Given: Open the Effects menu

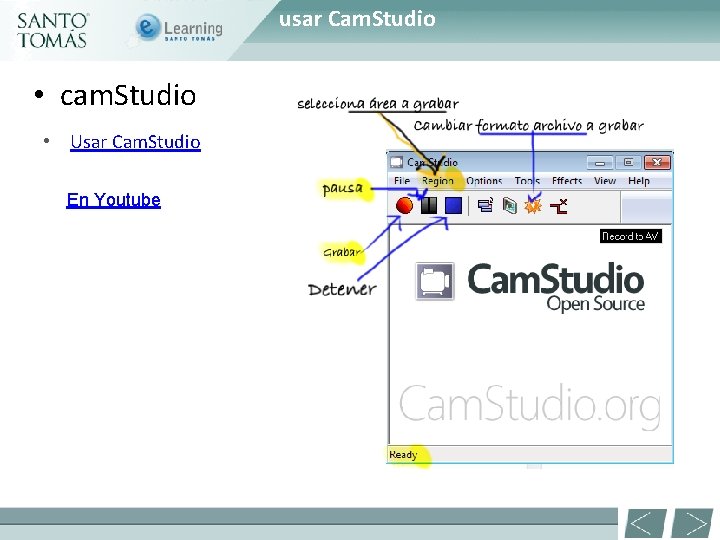Looking at the screenshot, I should tap(567, 181).
